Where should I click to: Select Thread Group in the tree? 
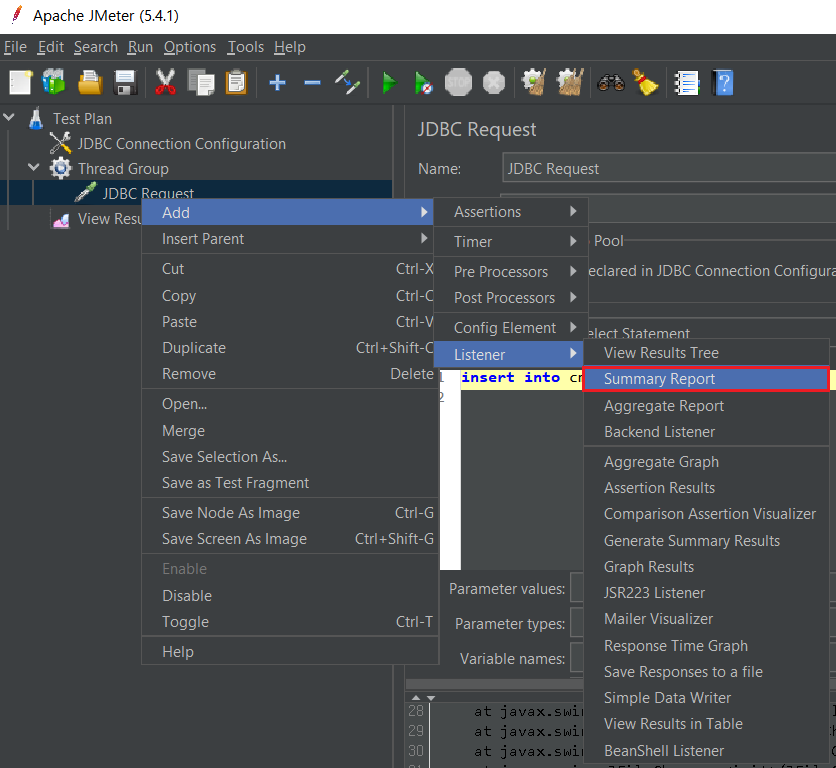123,169
